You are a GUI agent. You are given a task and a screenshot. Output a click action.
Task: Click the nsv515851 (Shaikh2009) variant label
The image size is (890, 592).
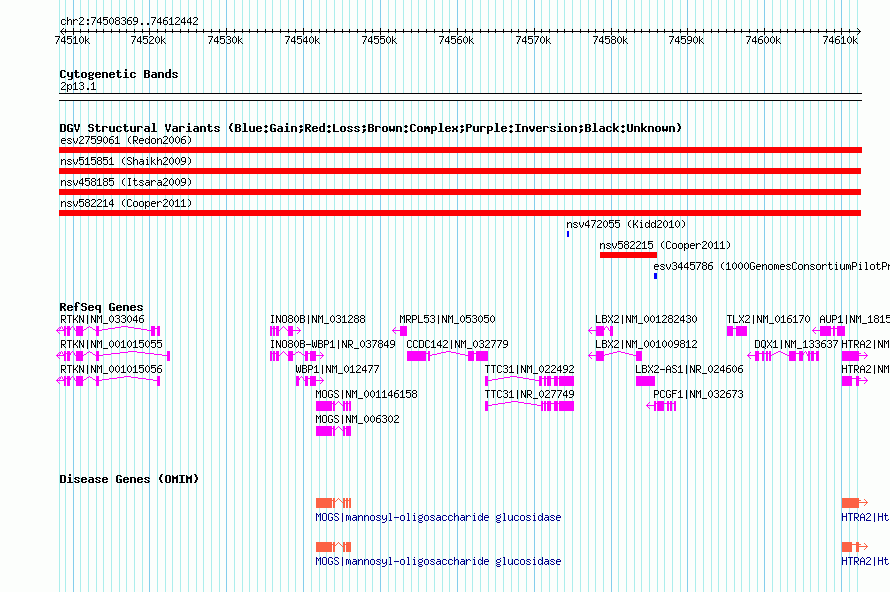coord(126,161)
